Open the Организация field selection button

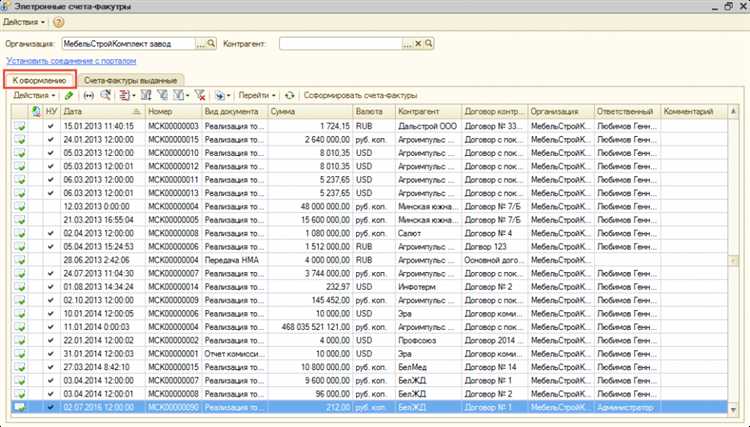point(201,44)
